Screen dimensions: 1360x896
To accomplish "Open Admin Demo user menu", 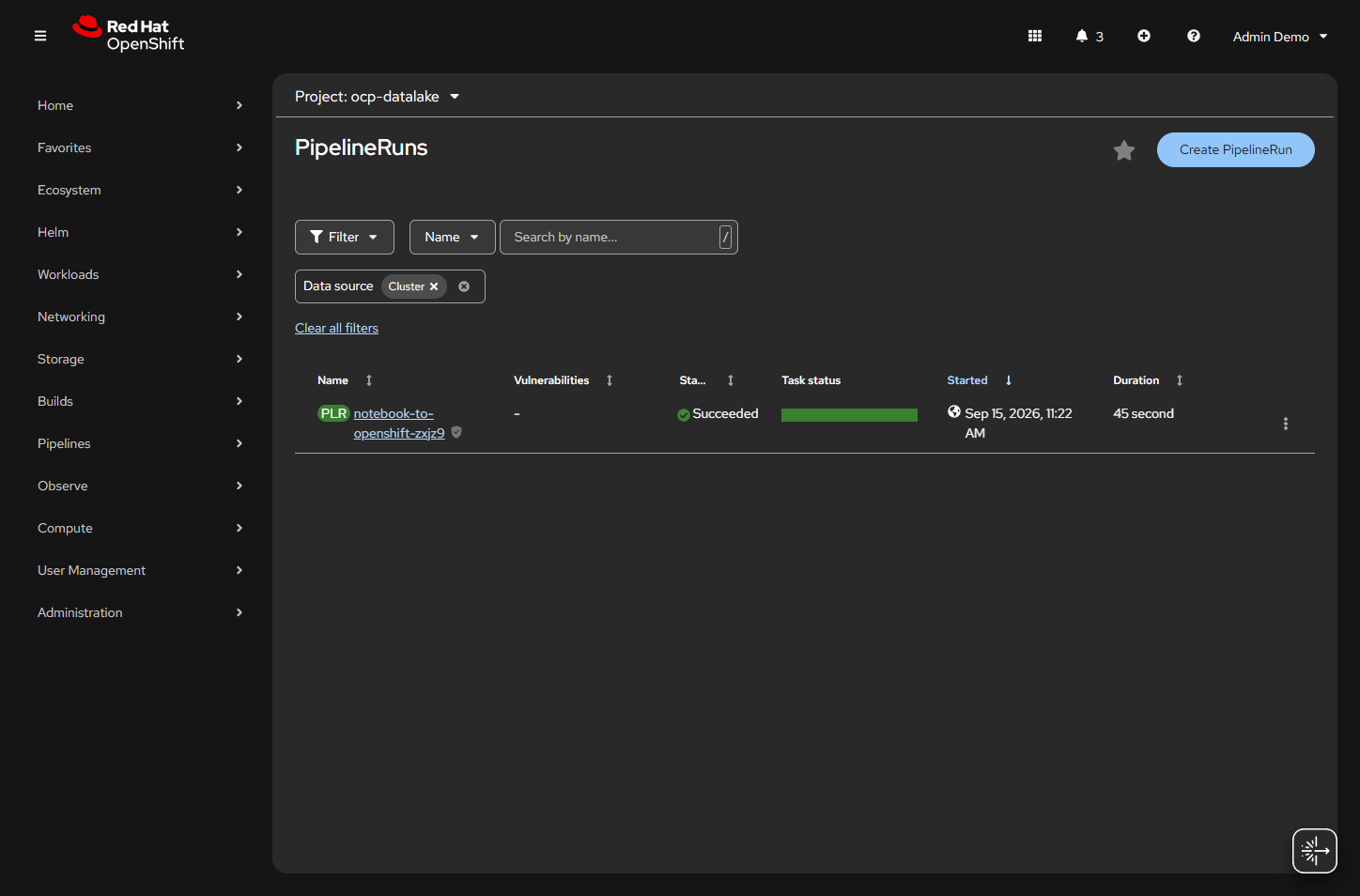I will click(x=1280, y=37).
